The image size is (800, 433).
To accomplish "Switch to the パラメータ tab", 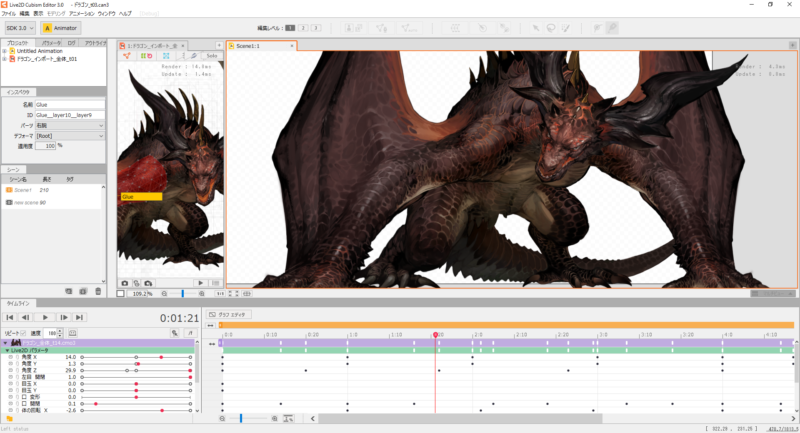I will [x=51, y=43].
